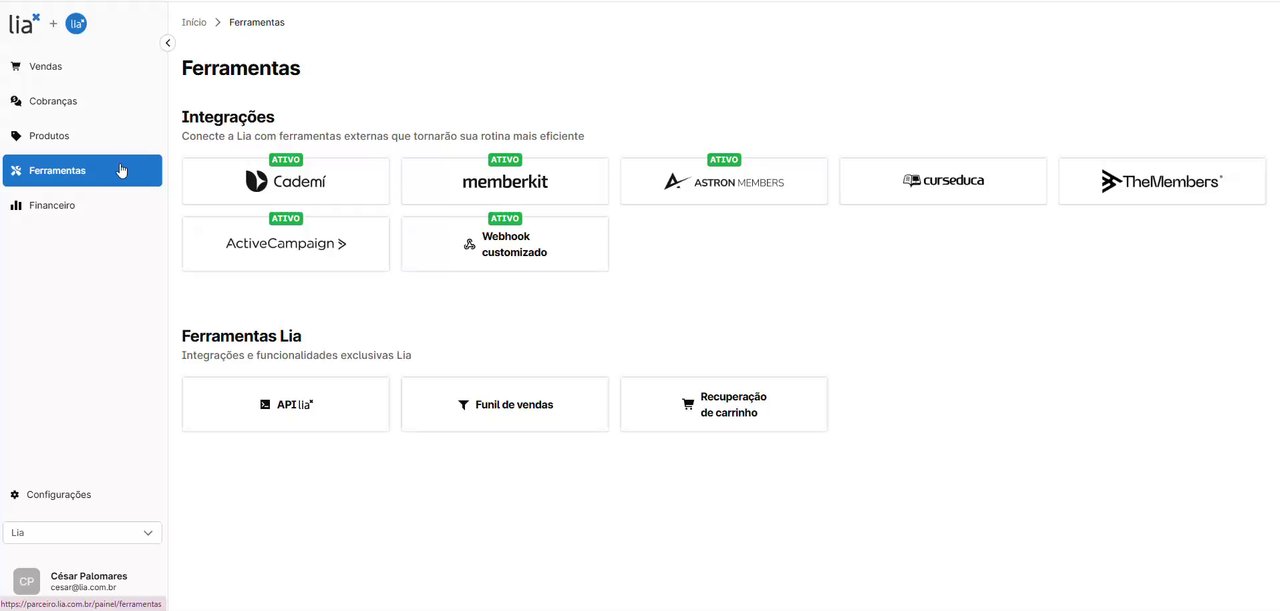Click the Financeiro bar chart icon
Image resolution: width=1280 pixels, height=611 pixels.
[16, 206]
